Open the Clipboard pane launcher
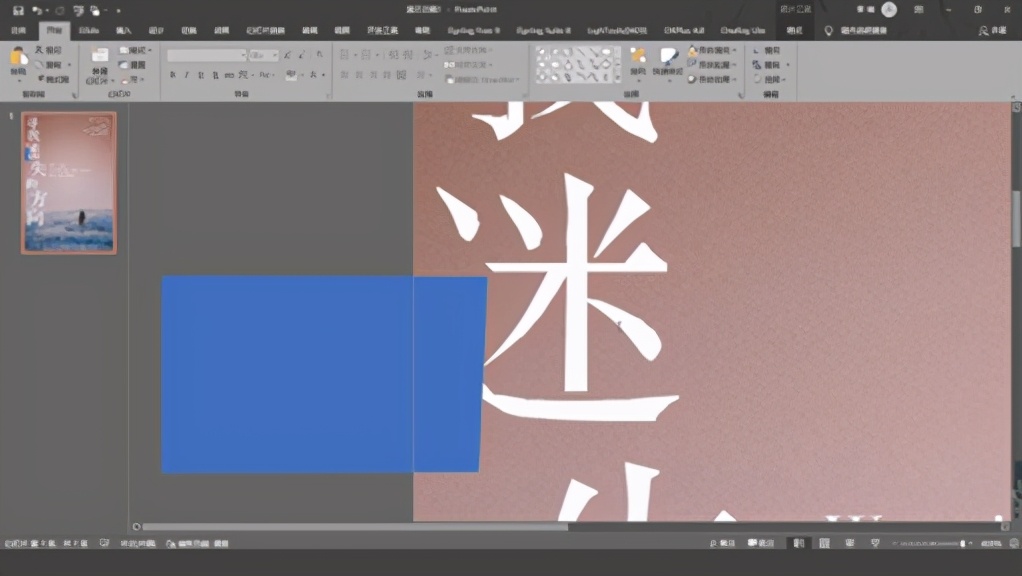The image size is (1022, 576). coord(74,95)
